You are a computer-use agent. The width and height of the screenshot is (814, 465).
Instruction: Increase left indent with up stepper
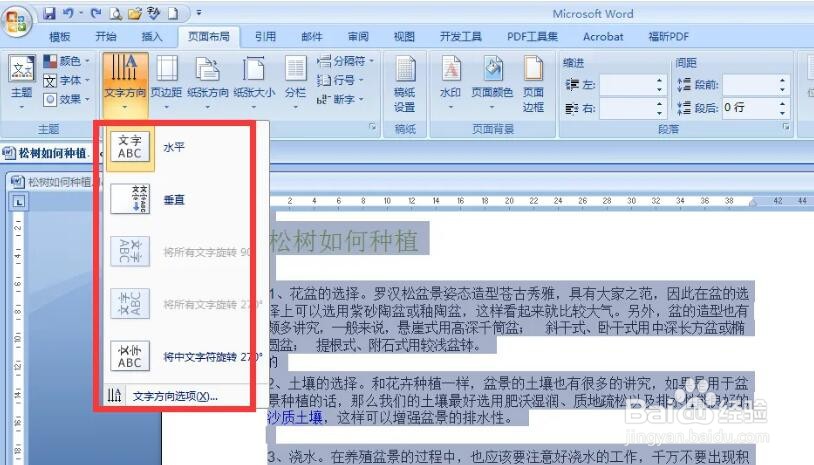660,80
